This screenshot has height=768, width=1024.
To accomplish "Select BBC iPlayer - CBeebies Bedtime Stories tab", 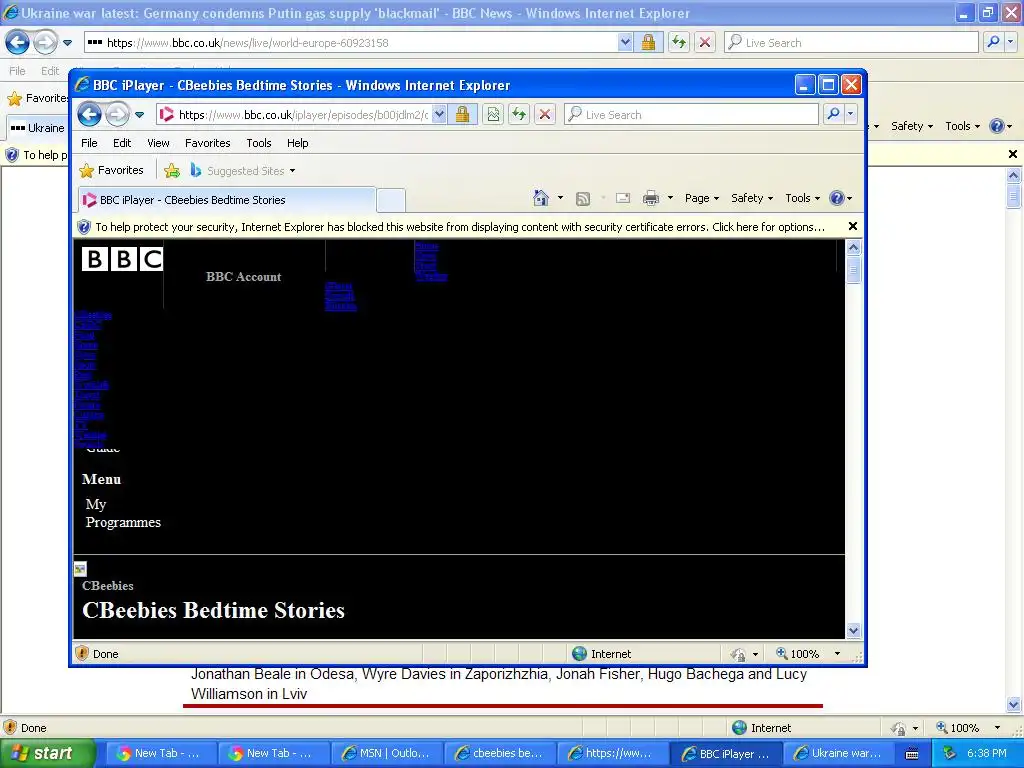I will pos(226,200).
